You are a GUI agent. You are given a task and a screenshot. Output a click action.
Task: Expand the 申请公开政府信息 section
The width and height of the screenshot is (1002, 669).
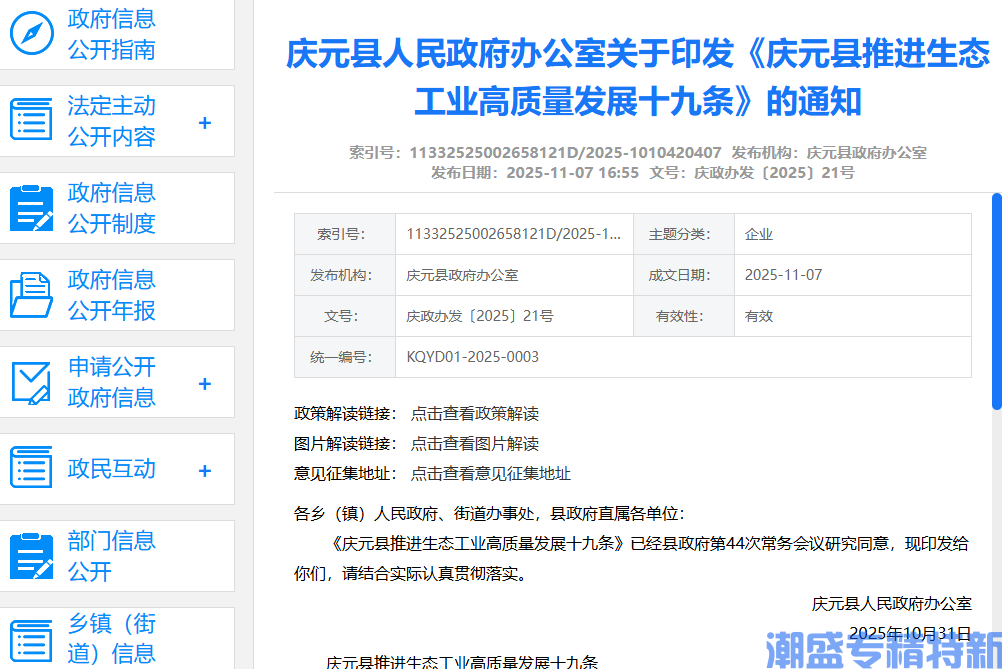205,382
